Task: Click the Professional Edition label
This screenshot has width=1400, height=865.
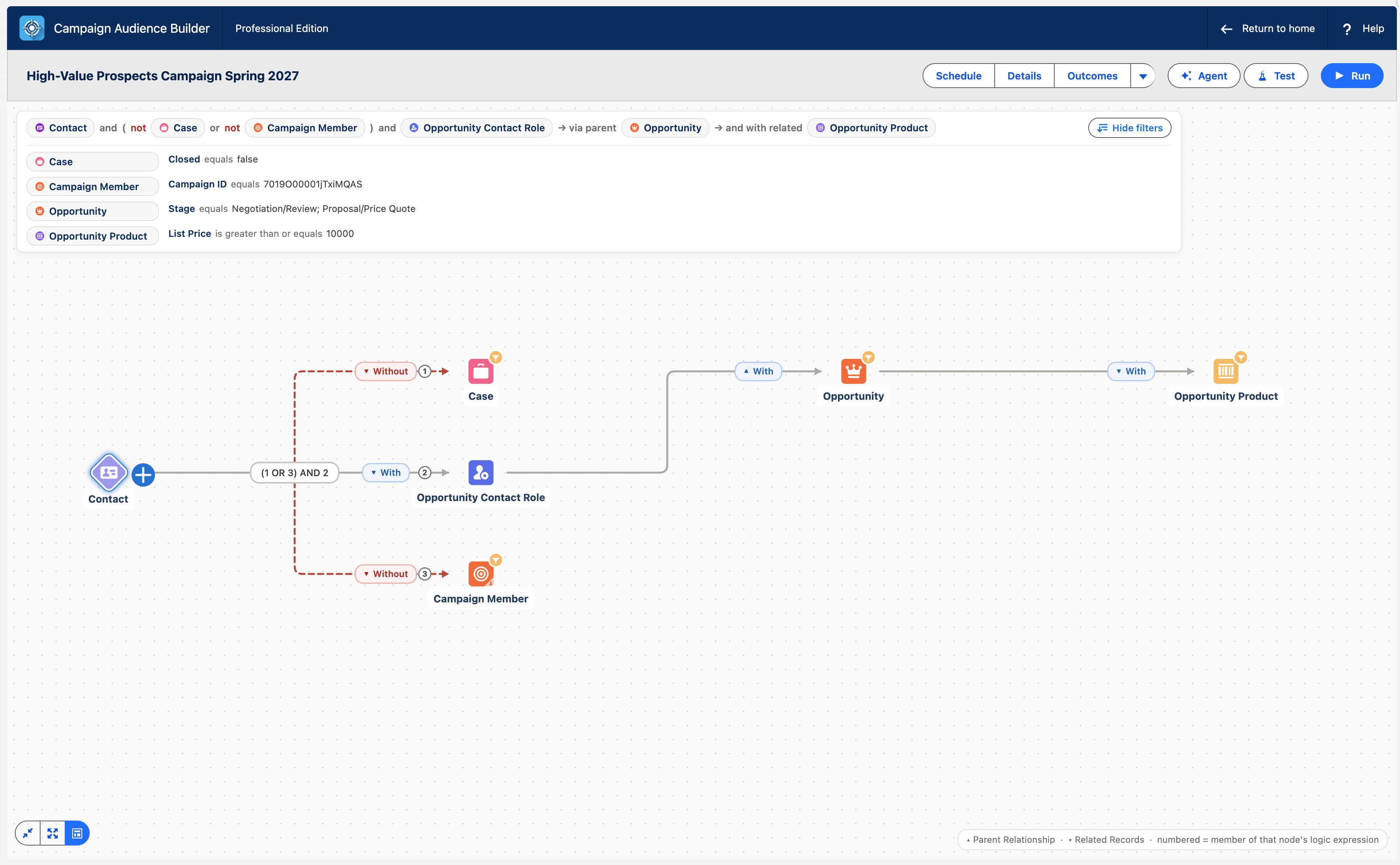Action: (x=281, y=28)
